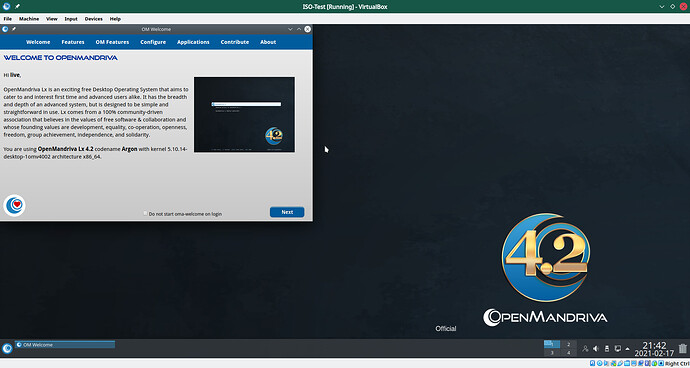Minimize the OM Welcome window
This screenshot has height=368, width=690.
coord(290,29)
